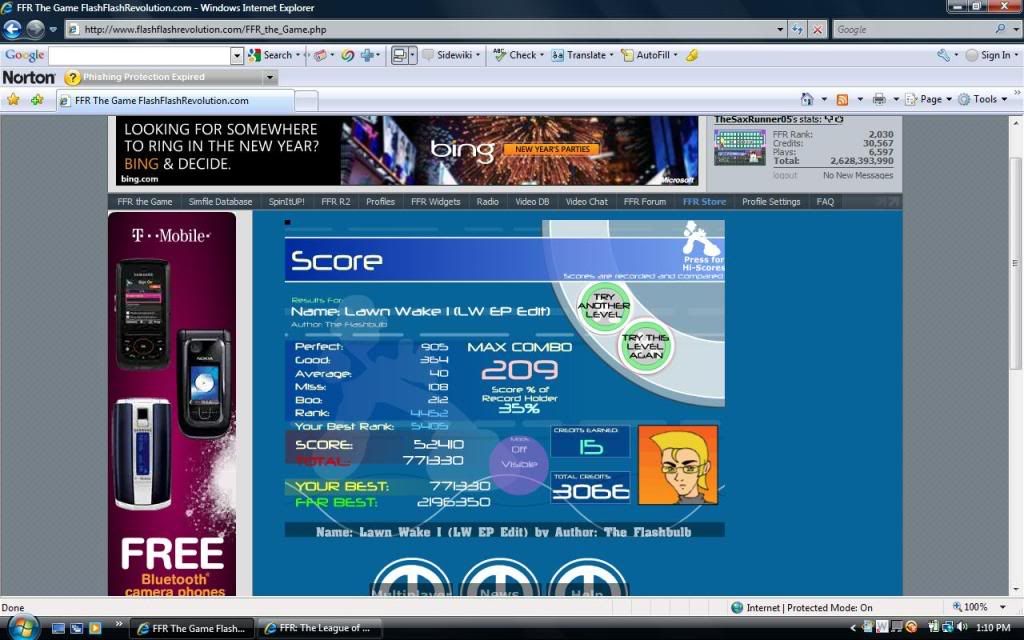The image size is (1024, 640).
Task: Click the Google toolbar search field
Action: [139, 55]
